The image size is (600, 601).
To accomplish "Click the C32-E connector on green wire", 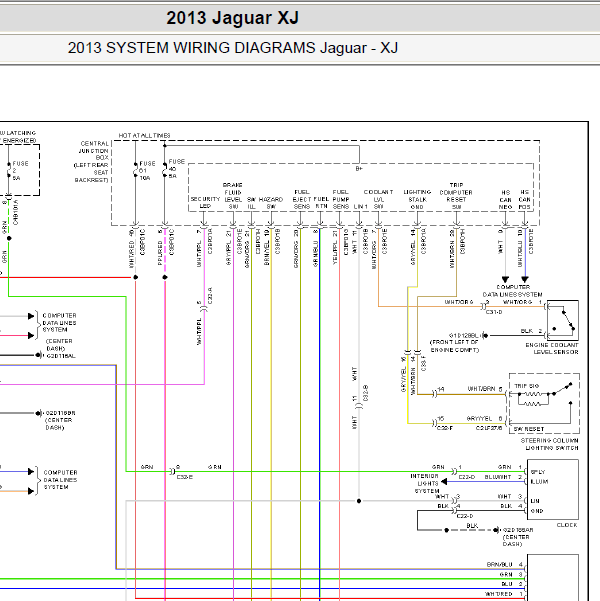I will pyautogui.click(x=173, y=471).
